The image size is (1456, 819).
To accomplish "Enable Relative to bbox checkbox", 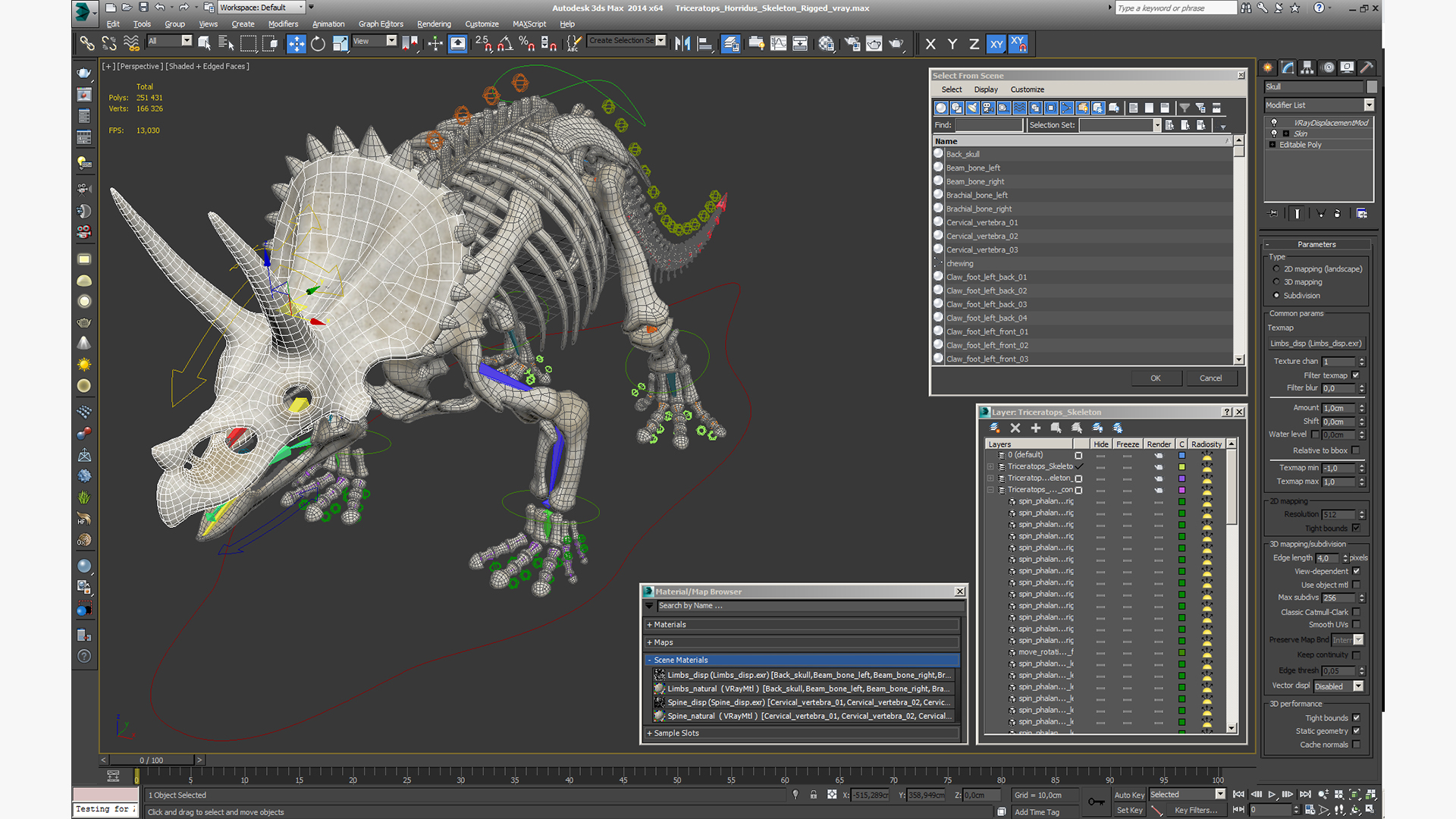I will [x=1356, y=450].
